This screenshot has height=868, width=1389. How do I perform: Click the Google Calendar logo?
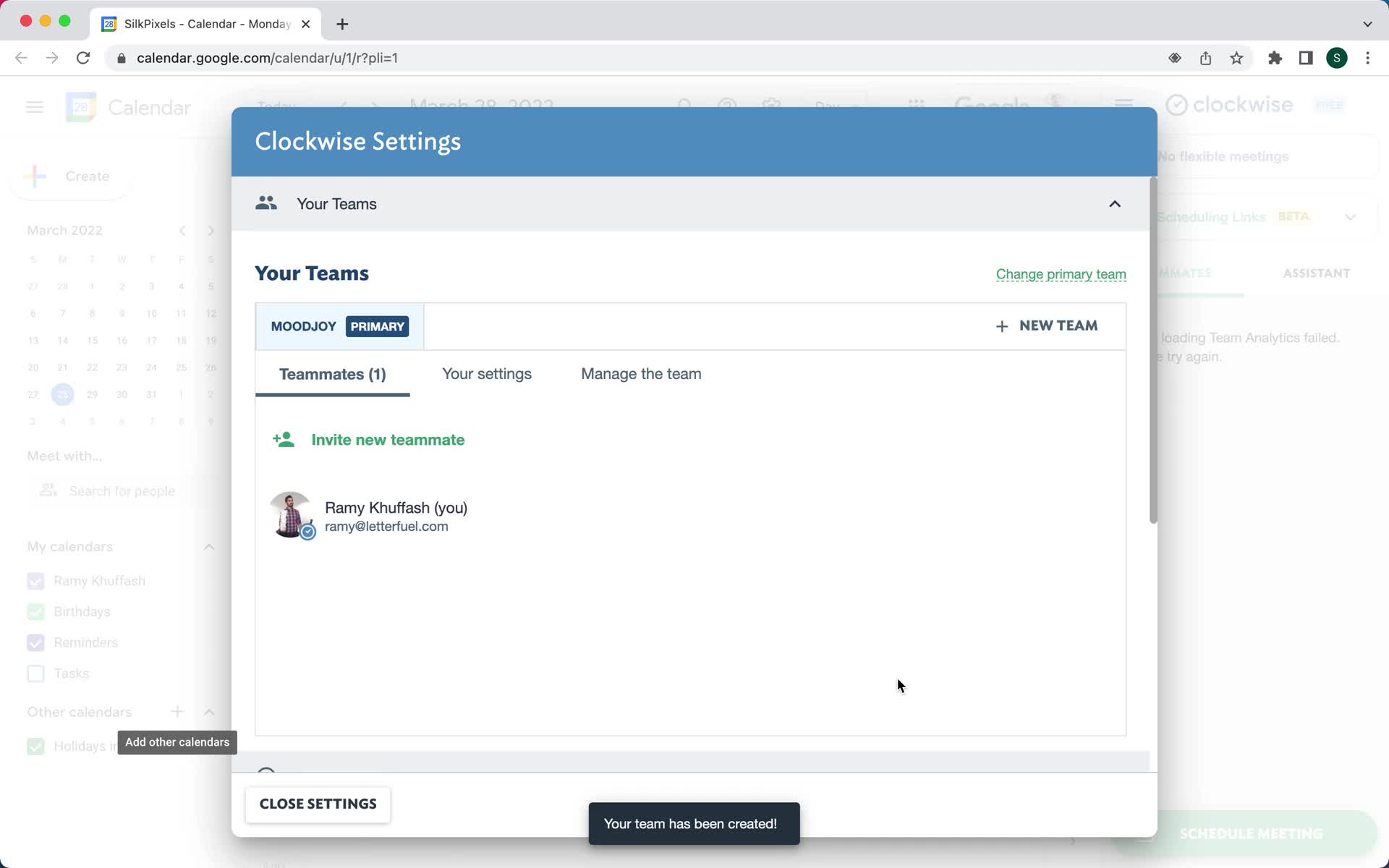[80, 108]
